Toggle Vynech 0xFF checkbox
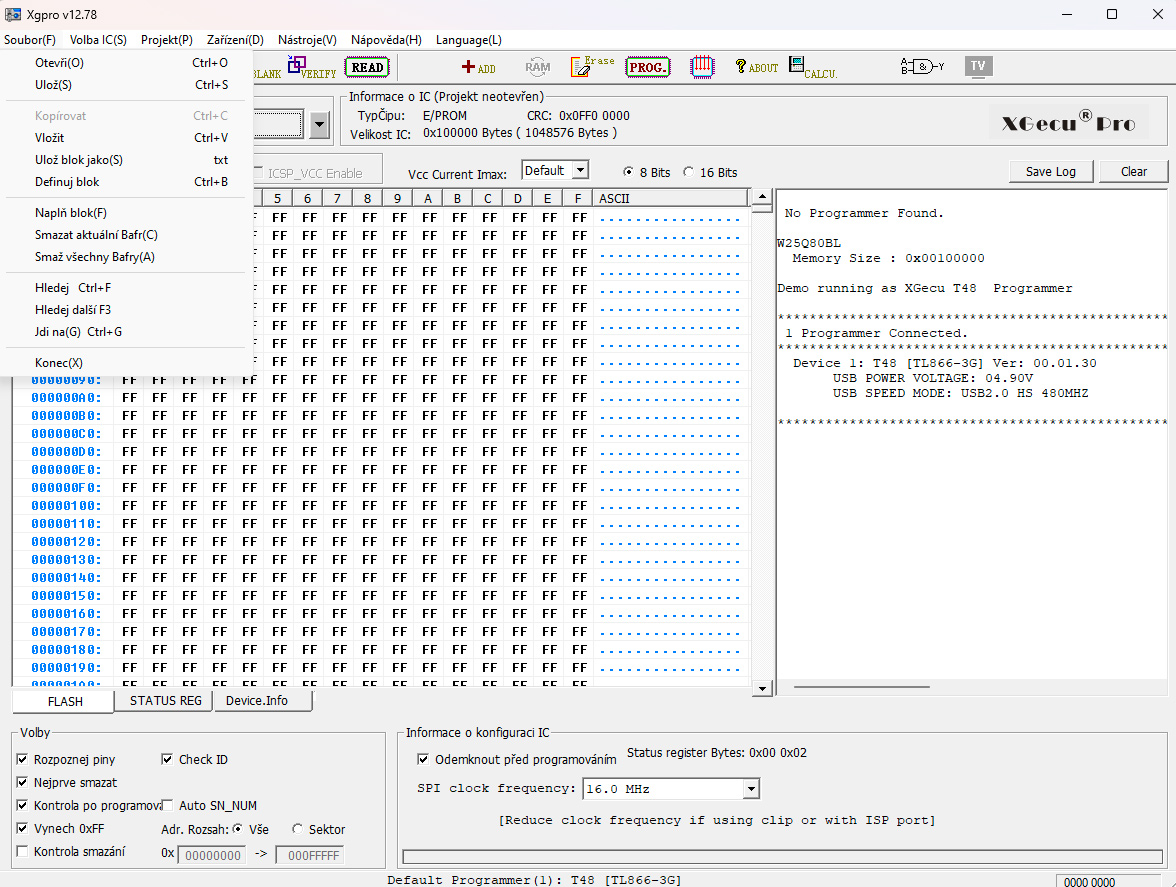Viewport: 1176px width, 887px height. [x=22, y=829]
